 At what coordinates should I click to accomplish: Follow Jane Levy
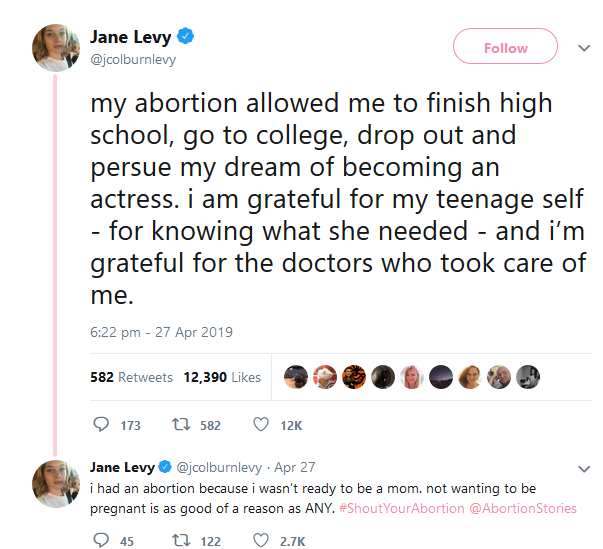pos(505,48)
